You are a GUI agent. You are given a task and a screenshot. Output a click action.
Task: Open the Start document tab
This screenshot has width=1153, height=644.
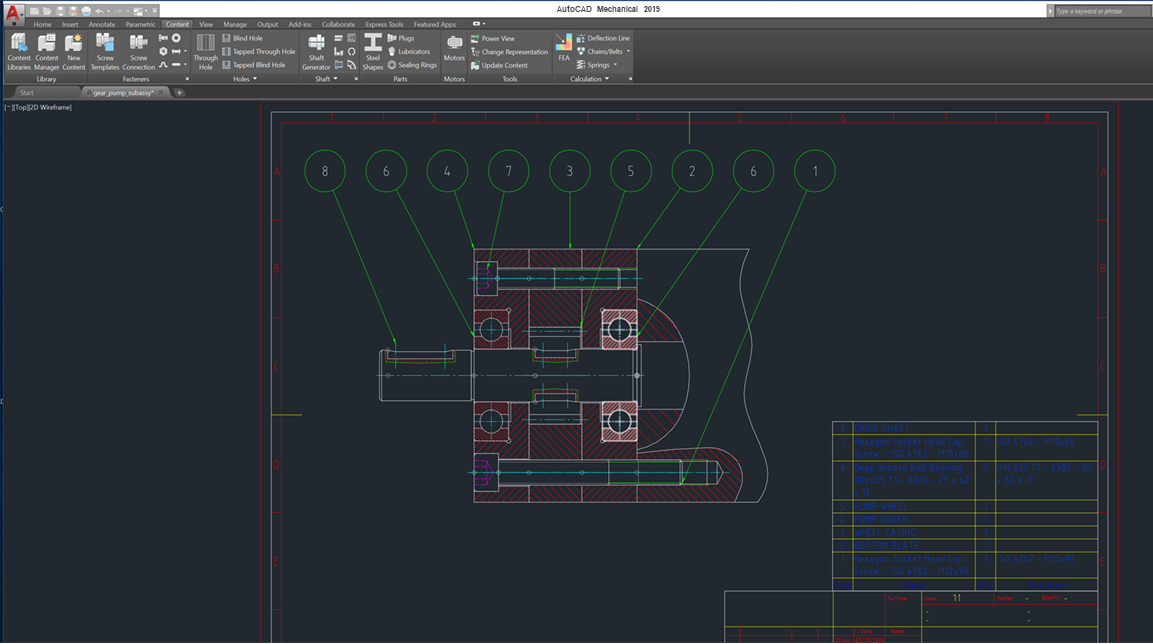point(27,92)
